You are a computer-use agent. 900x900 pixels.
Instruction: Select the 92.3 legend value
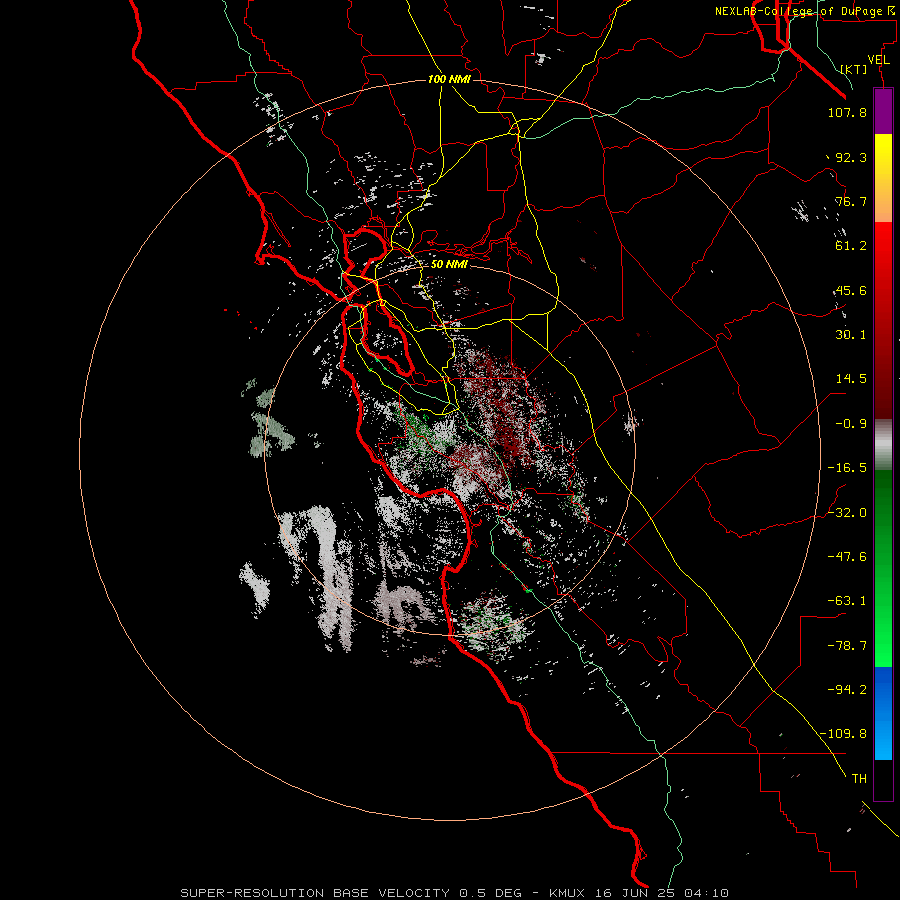pos(851,157)
